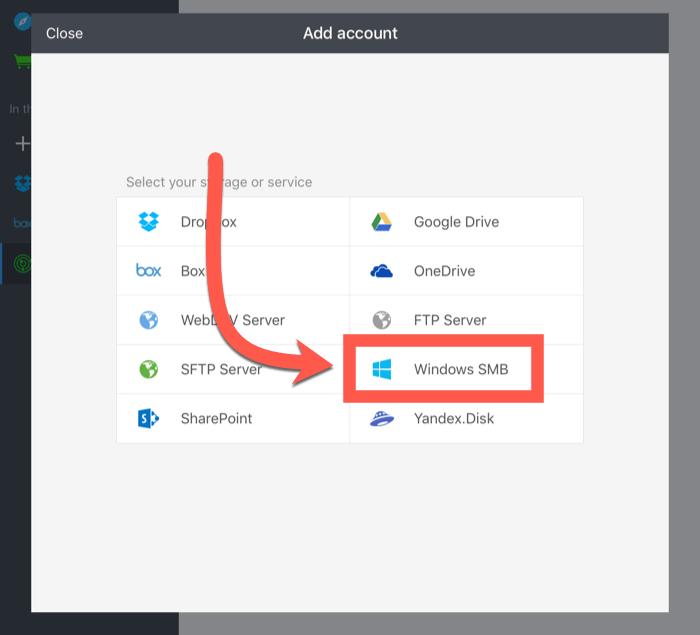Pick the FTP Server option
The width and height of the screenshot is (700, 635).
tap(467, 320)
